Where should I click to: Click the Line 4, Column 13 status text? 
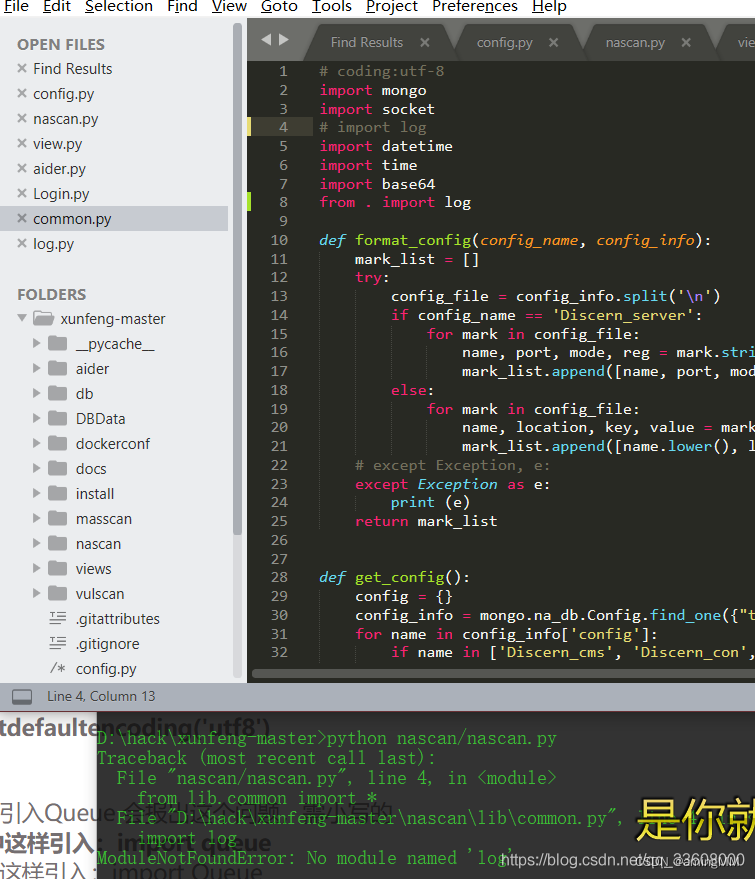point(101,696)
